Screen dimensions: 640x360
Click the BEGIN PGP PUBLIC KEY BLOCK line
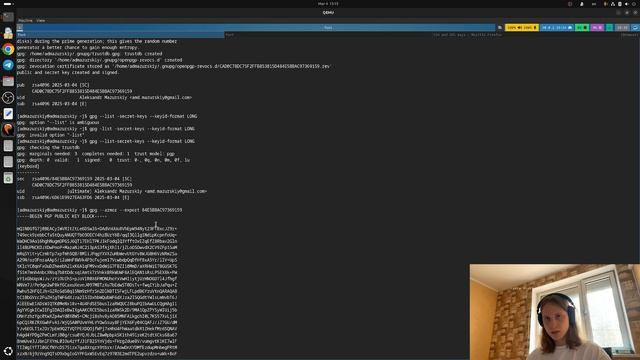point(62,216)
